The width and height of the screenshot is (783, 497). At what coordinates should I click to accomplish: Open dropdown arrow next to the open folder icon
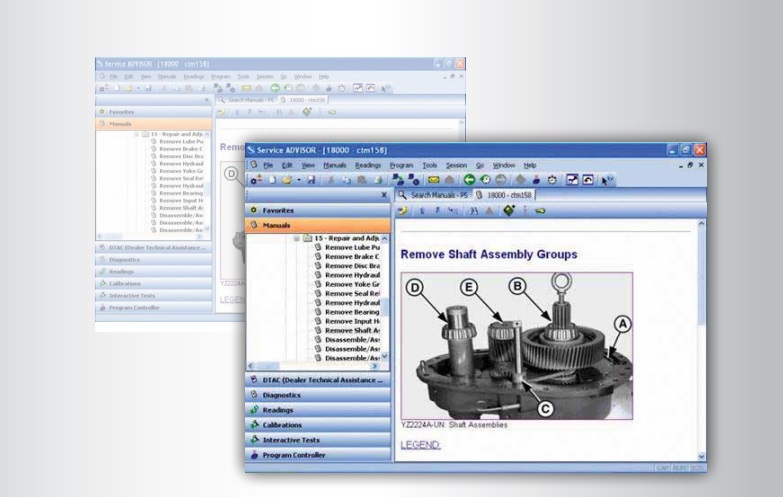coord(299,180)
